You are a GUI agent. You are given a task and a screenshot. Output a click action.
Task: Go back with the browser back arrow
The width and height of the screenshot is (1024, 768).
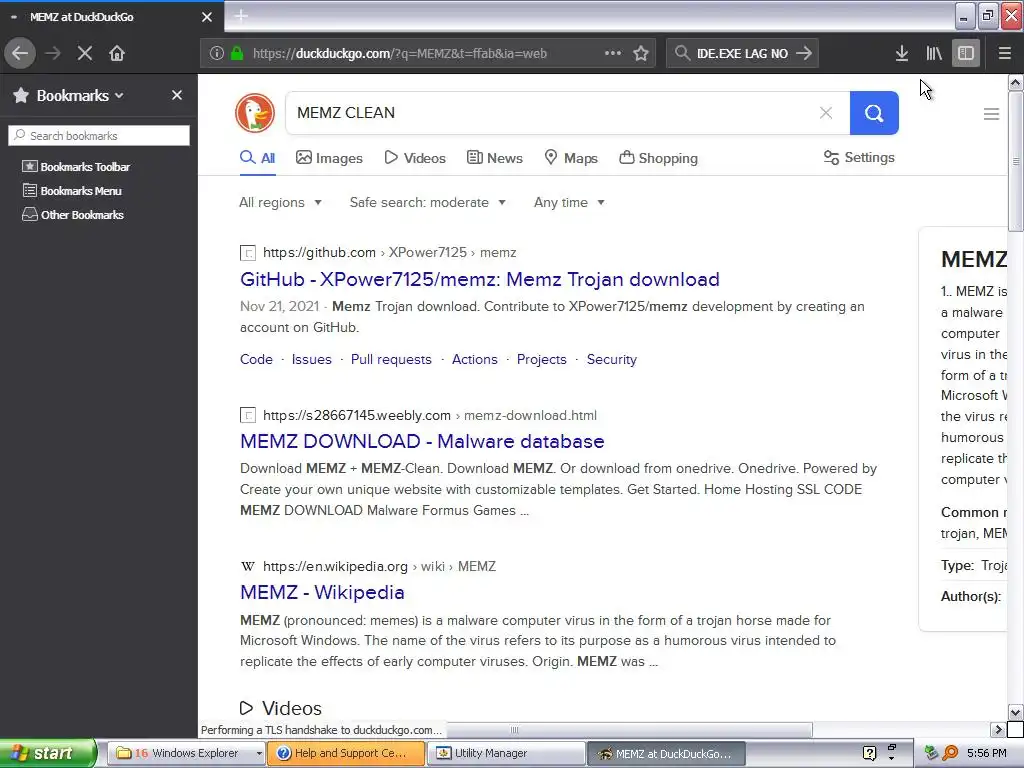[20, 53]
